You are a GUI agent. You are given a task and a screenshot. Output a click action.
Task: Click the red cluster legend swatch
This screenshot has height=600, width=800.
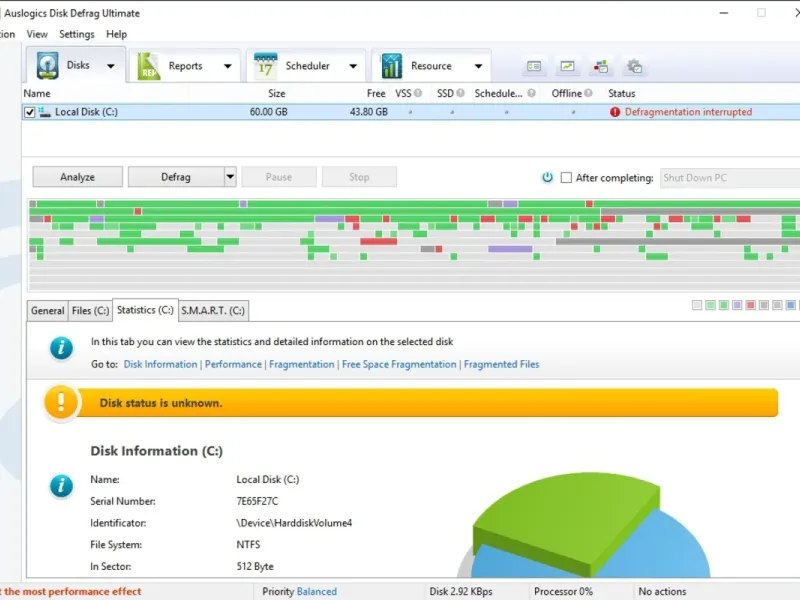point(750,305)
